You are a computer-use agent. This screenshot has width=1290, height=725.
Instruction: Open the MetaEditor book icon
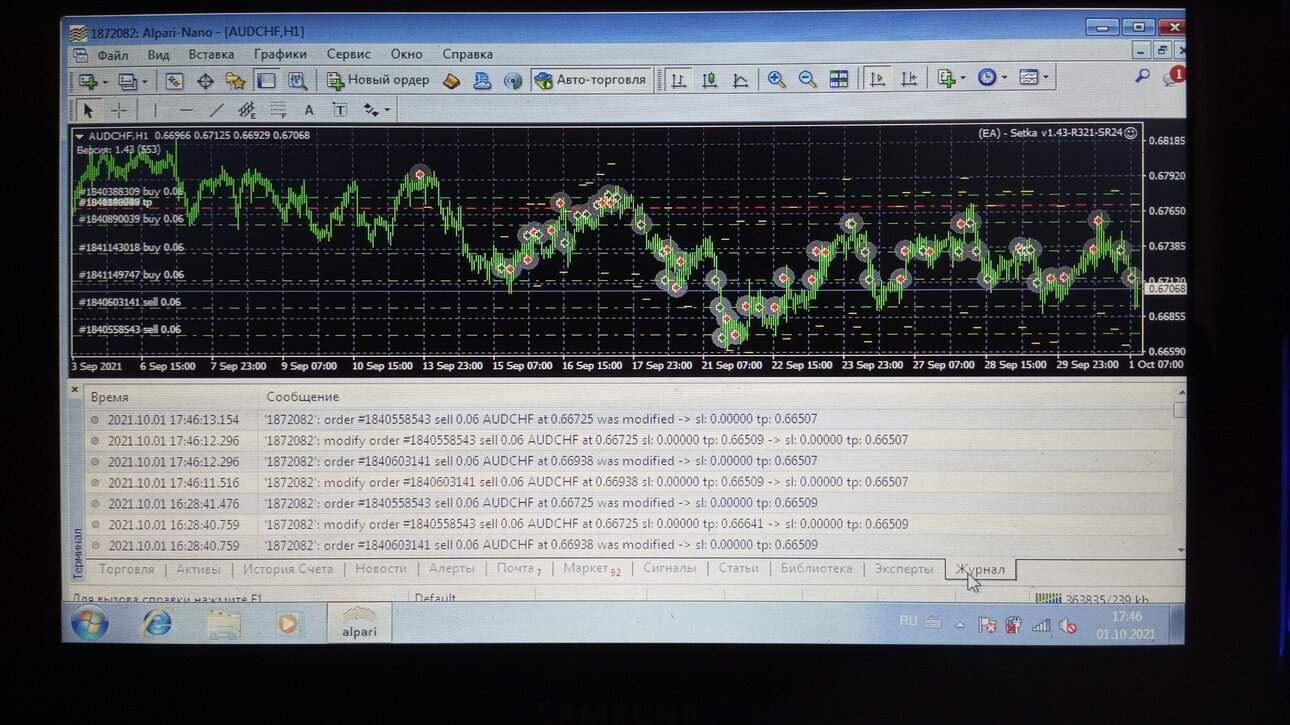click(451, 81)
